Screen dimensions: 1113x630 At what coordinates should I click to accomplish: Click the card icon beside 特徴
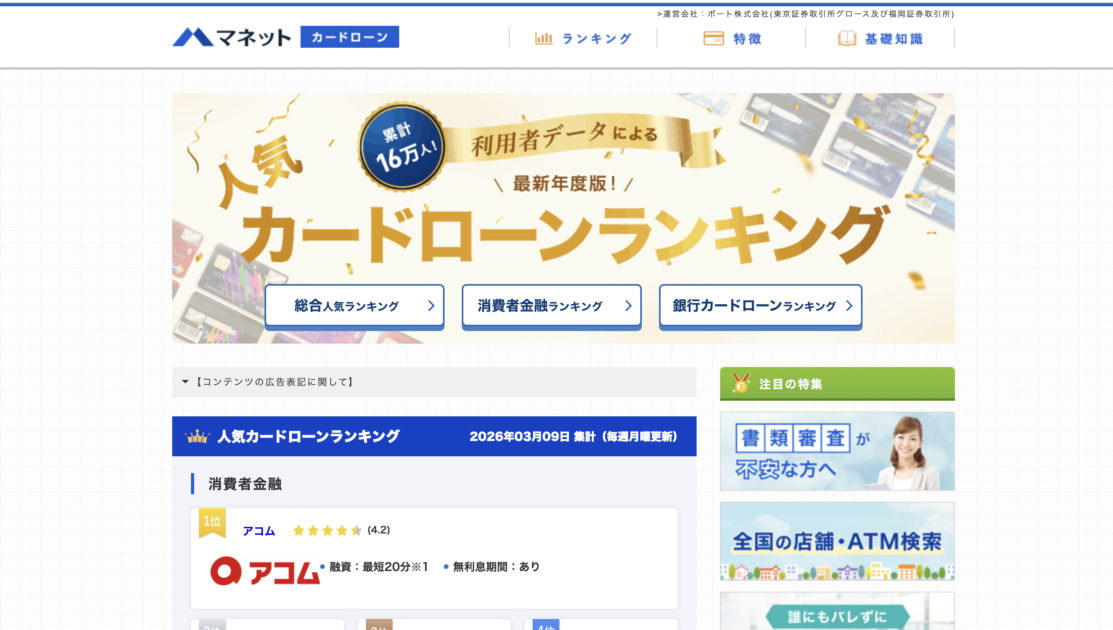click(713, 38)
